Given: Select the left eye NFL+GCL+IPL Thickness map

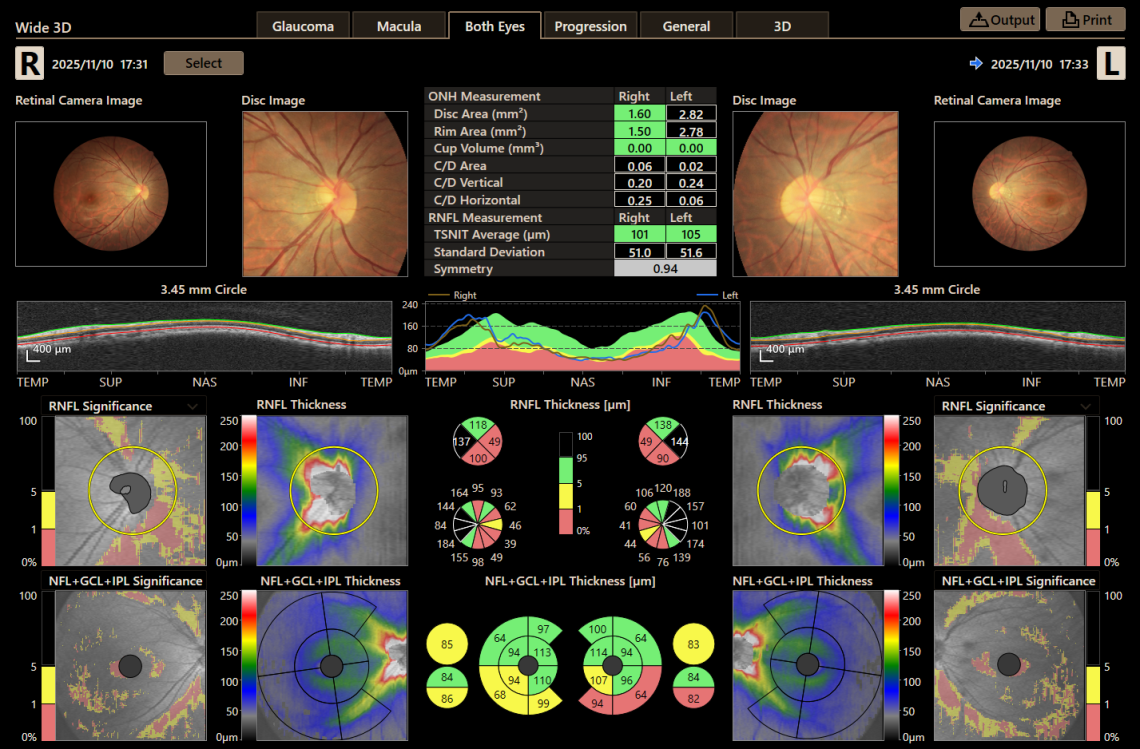Looking at the screenshot, I should pos(807,662).
